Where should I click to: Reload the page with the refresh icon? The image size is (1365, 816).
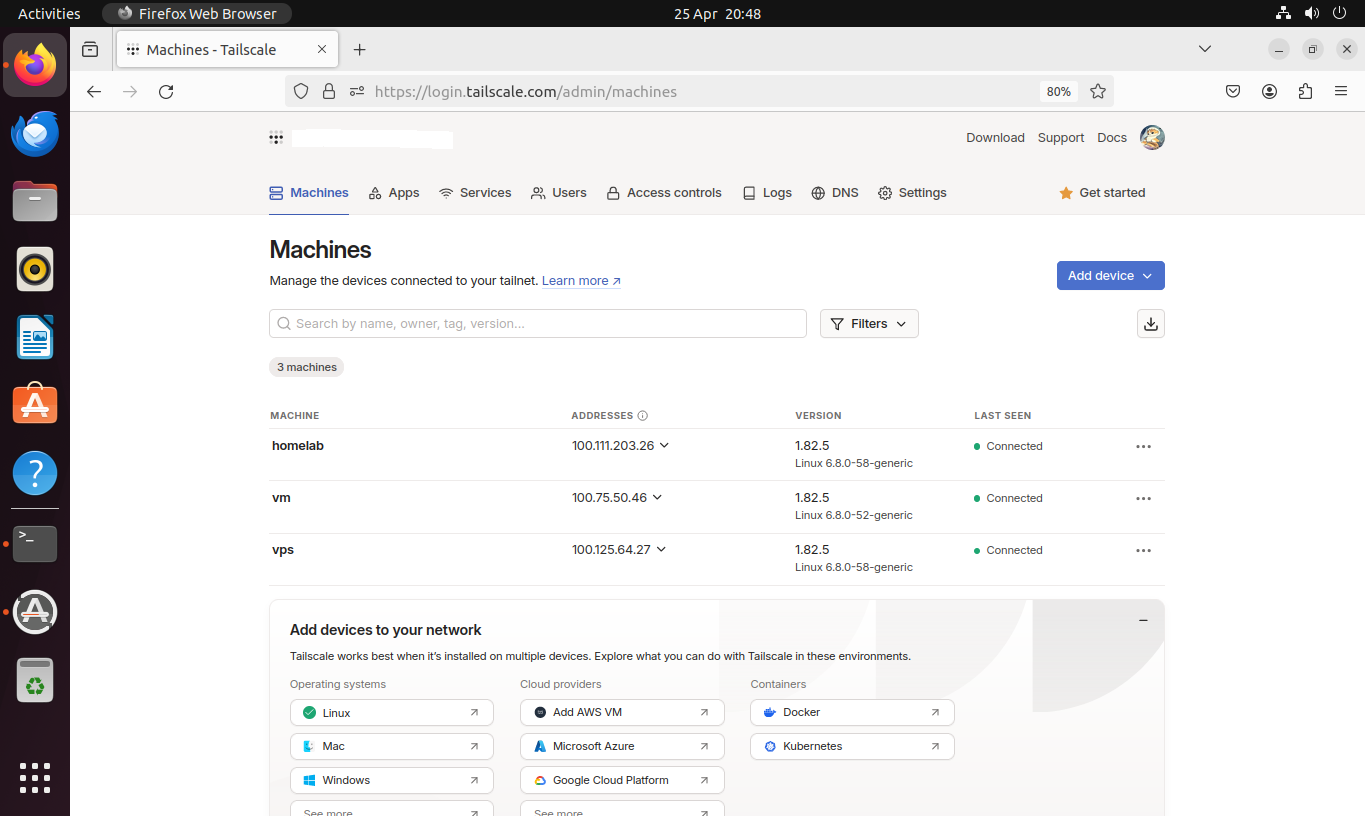pos(166,91)
